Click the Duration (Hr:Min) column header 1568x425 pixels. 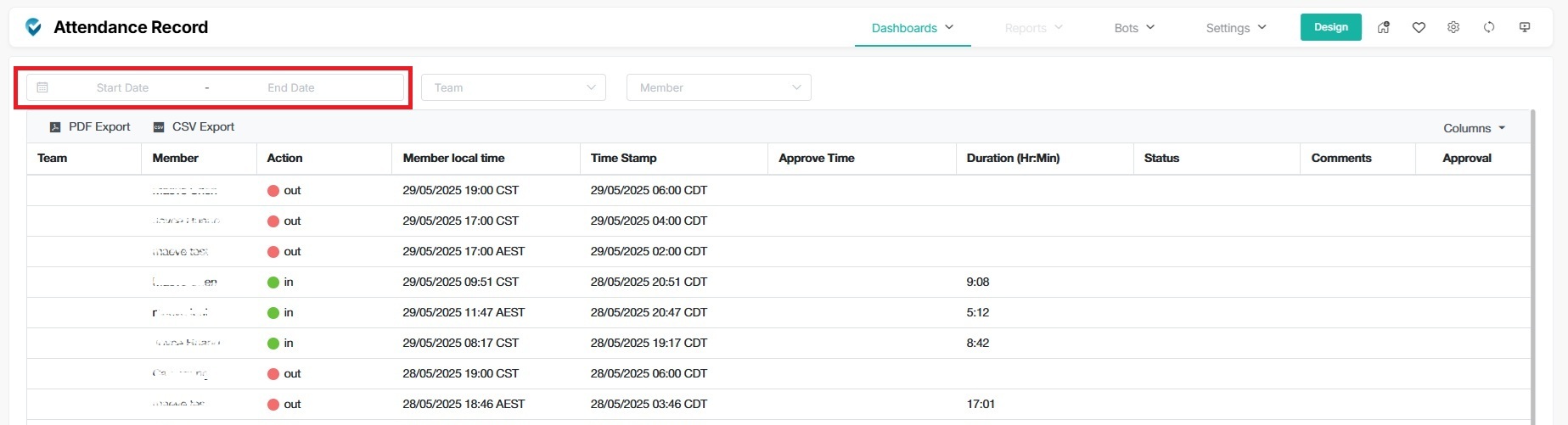click(x=1013, y=158)
